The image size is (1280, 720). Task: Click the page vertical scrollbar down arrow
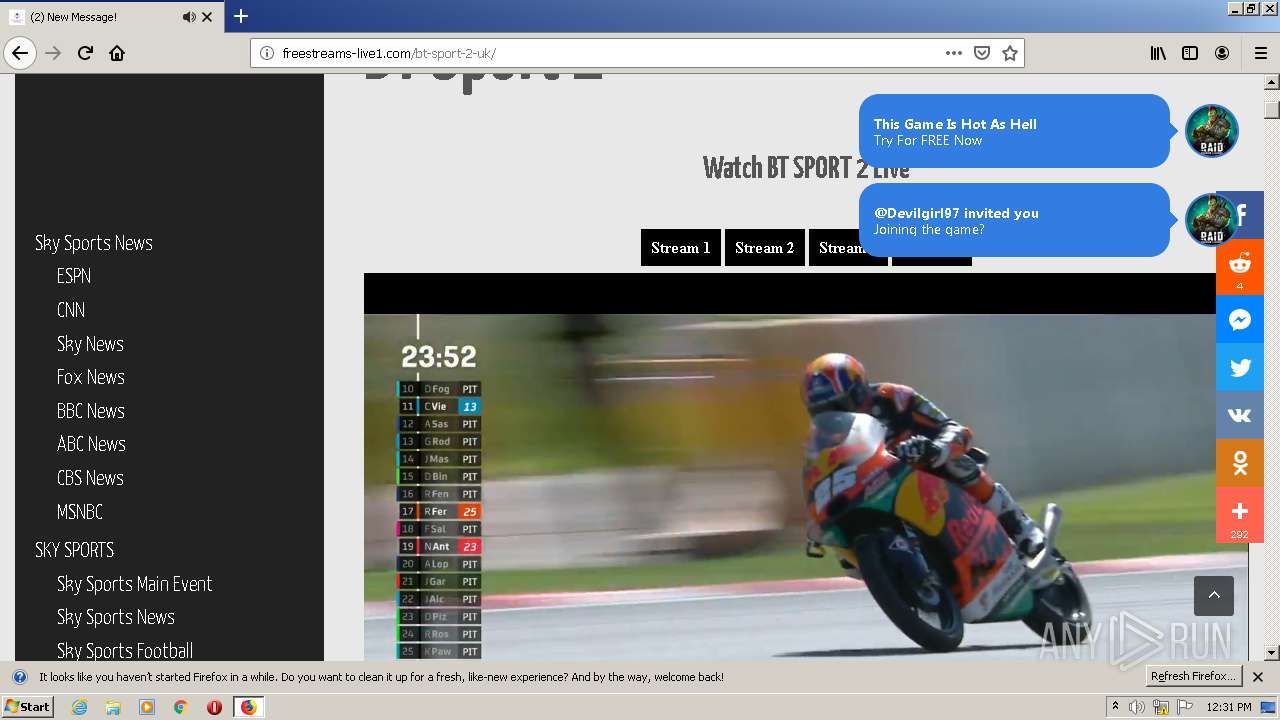tap(1272, 653)
